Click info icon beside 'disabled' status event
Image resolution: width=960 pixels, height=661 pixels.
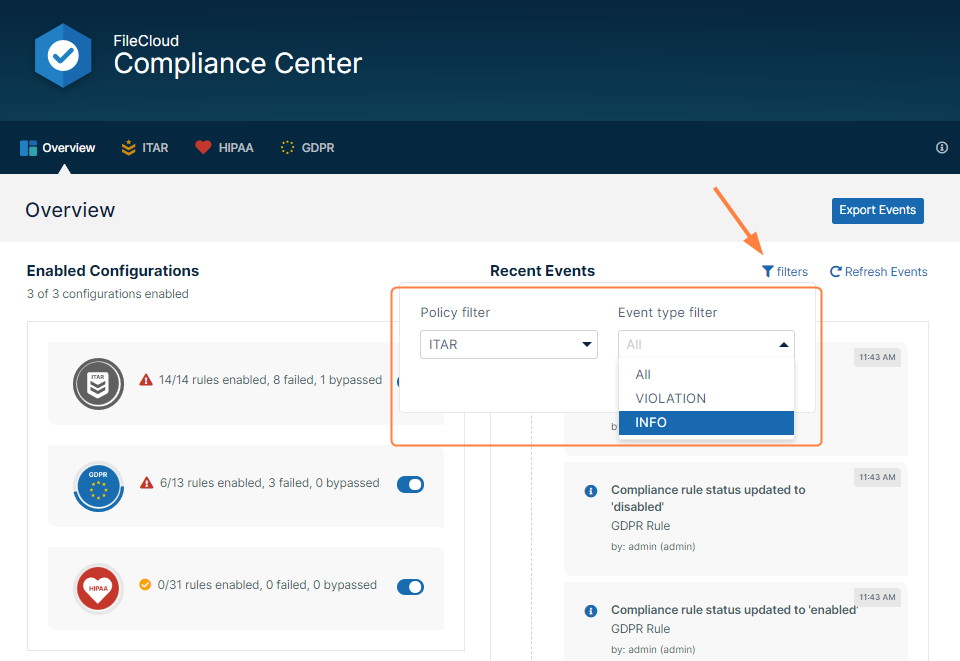click(591, 491)
